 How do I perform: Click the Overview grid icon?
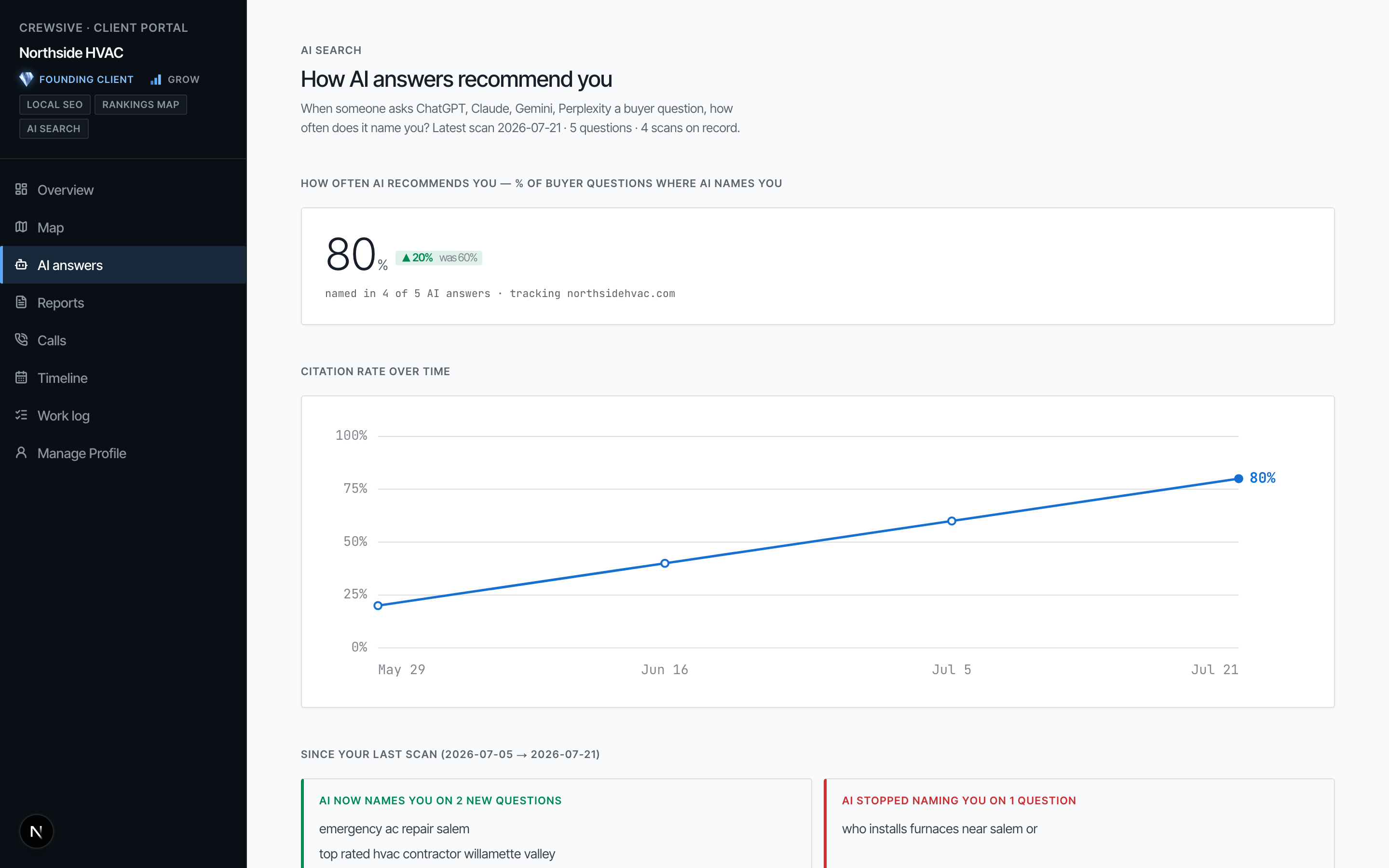pos(21,190)
